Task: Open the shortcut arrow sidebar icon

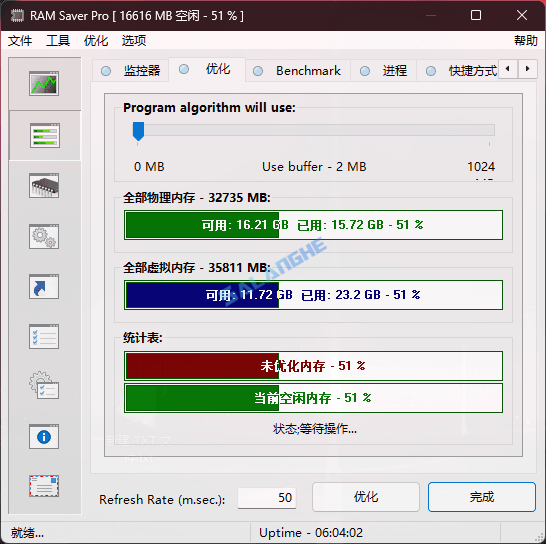Action: (44, 287)
